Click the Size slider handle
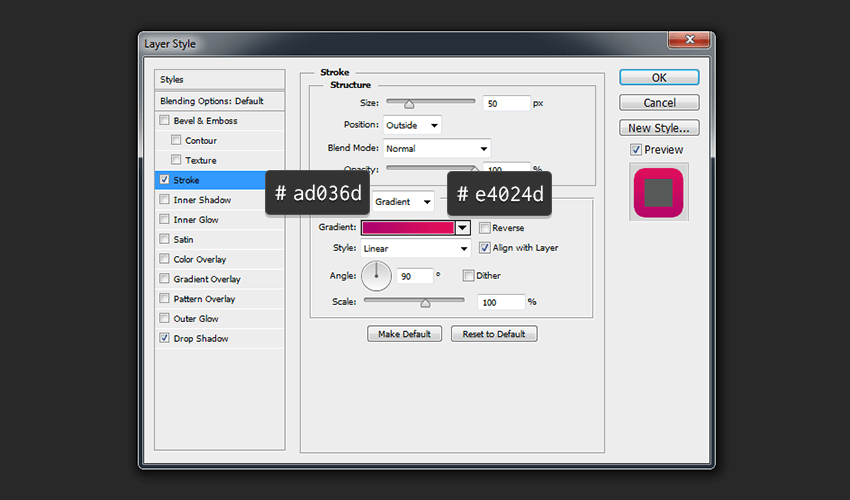This screenshot has height=500, width=850. pos(407,102)
